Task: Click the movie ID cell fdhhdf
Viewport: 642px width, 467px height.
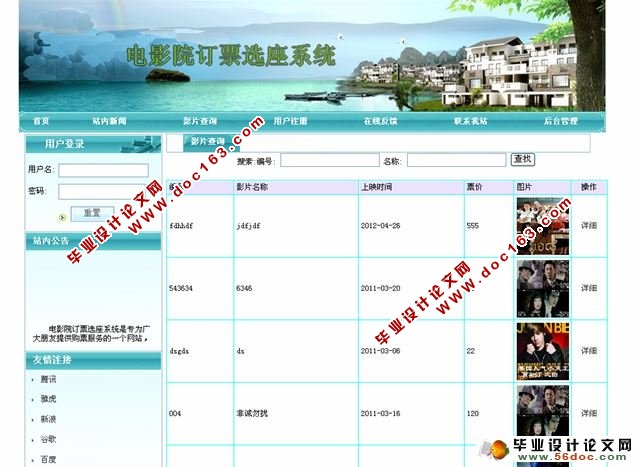Action: point(181,226)
